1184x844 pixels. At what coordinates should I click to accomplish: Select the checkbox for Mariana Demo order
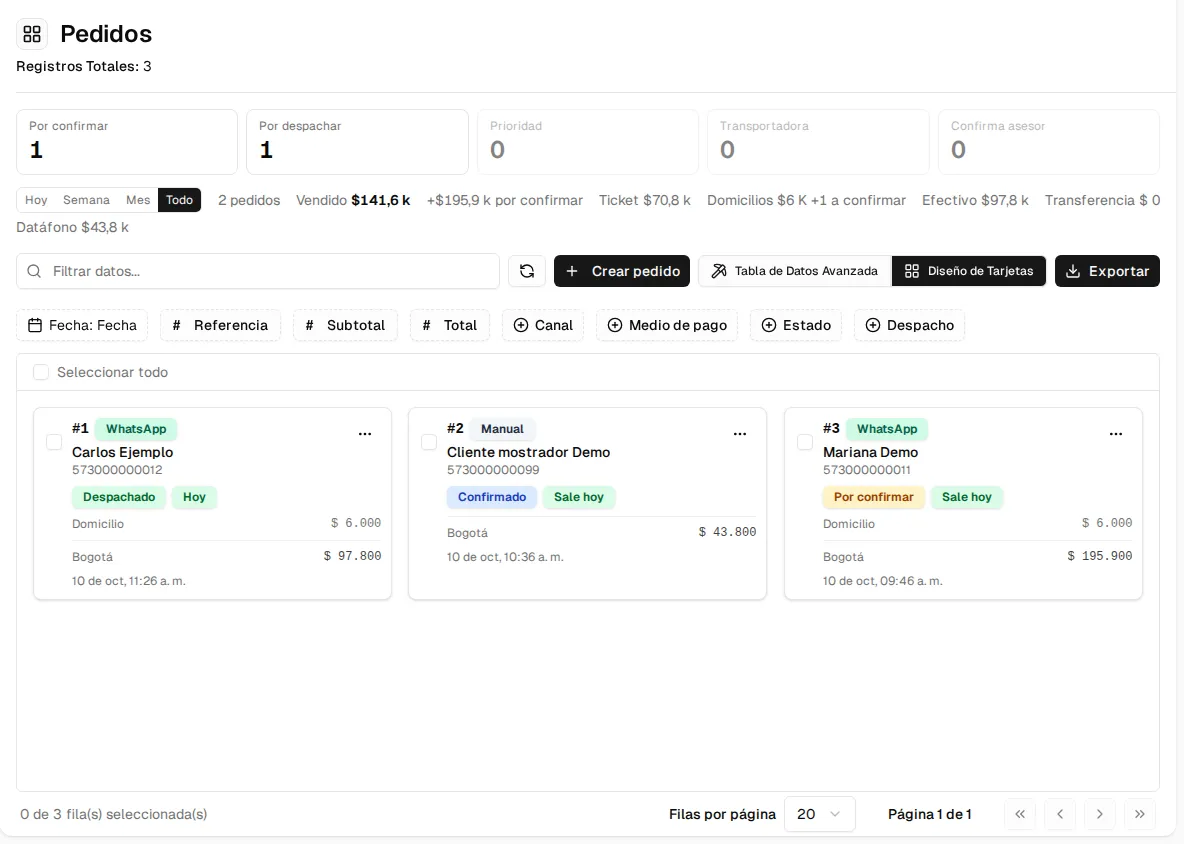coord(805,442)
